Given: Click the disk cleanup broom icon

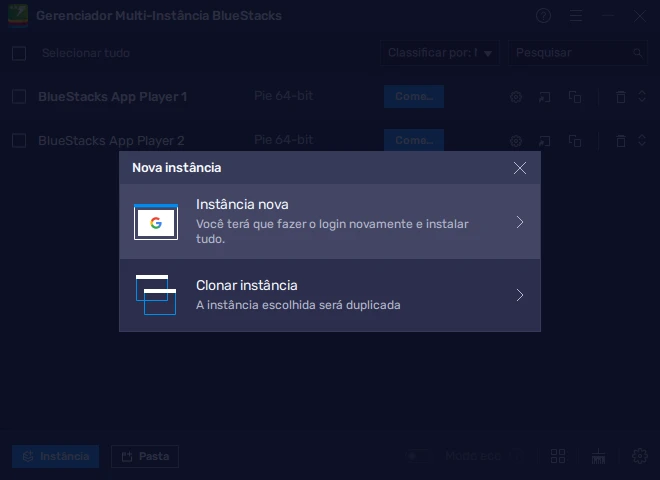Looking at the screenshot, I should (598, 456).
